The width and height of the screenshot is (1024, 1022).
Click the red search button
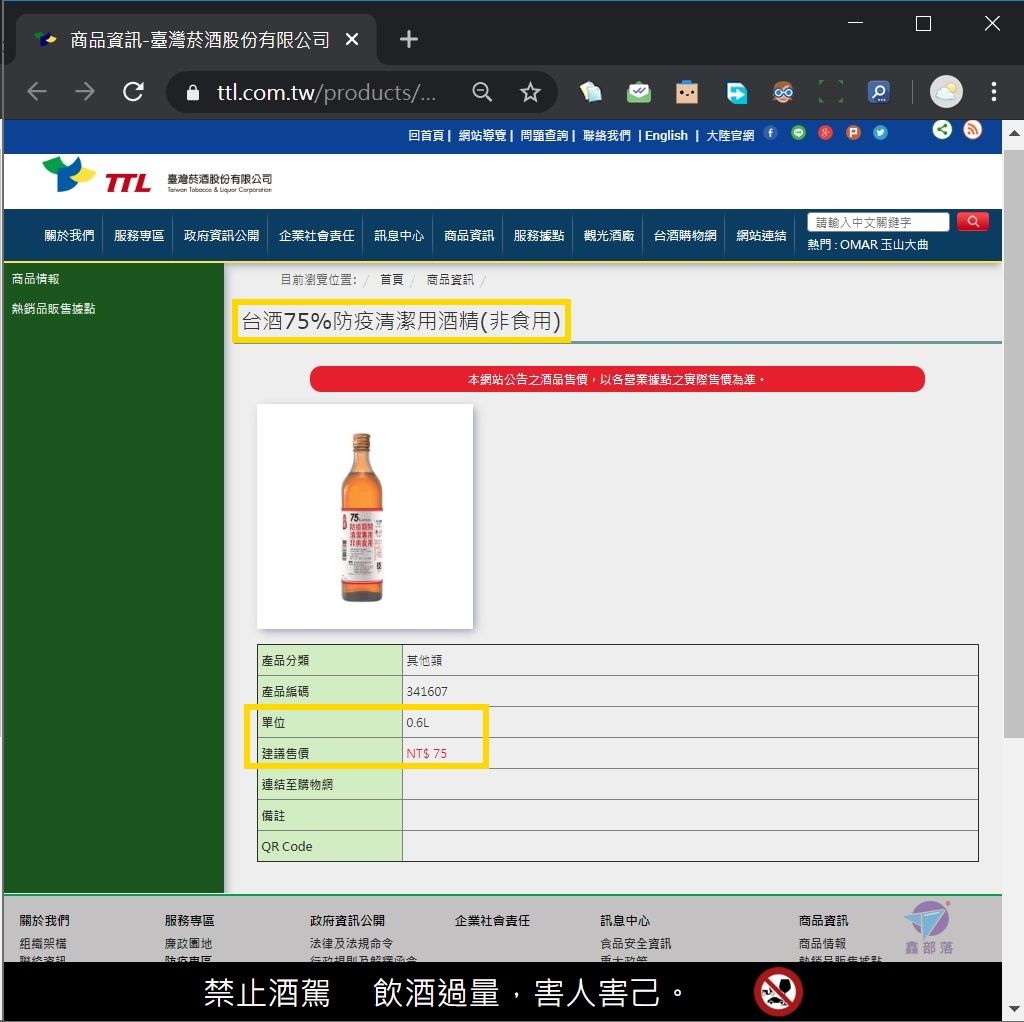coord(972,222)
